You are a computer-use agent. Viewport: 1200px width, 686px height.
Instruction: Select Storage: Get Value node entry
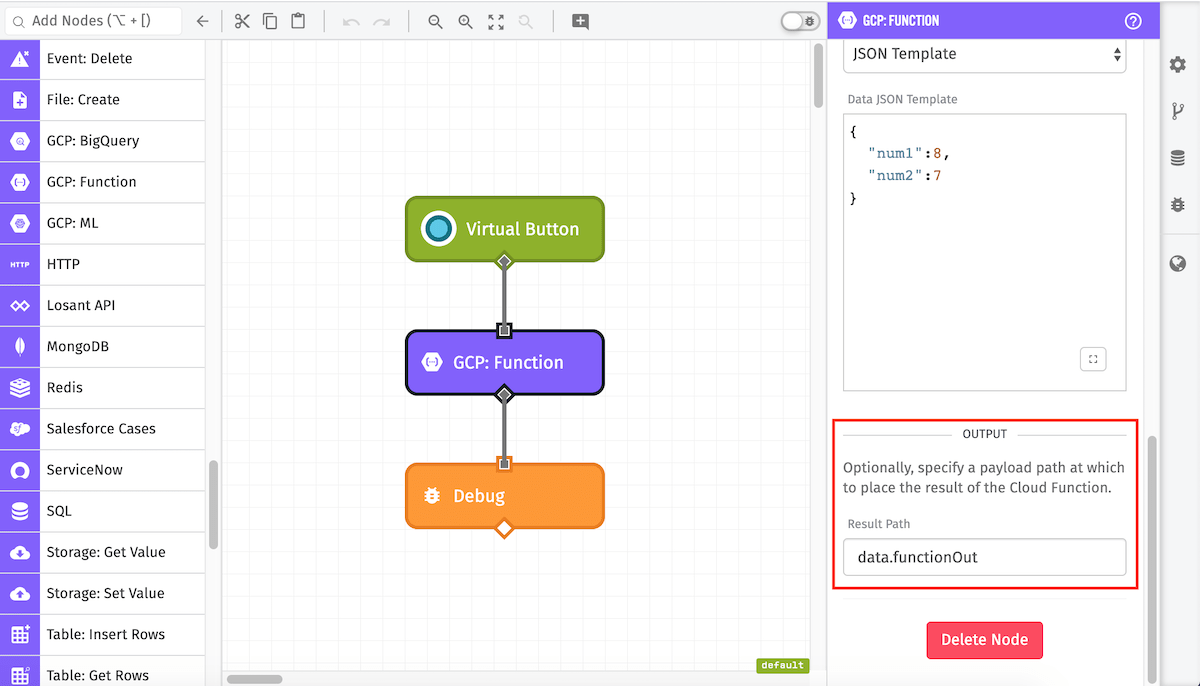click(x=102, y=552)
